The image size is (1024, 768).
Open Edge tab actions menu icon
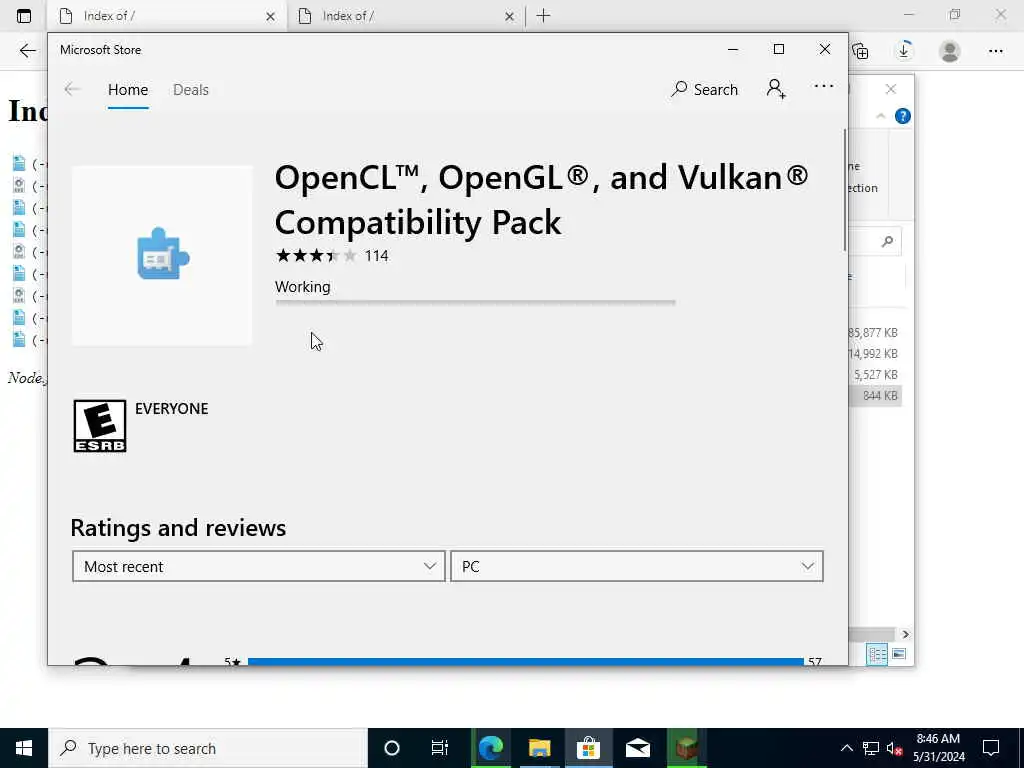tap(24, 16)
